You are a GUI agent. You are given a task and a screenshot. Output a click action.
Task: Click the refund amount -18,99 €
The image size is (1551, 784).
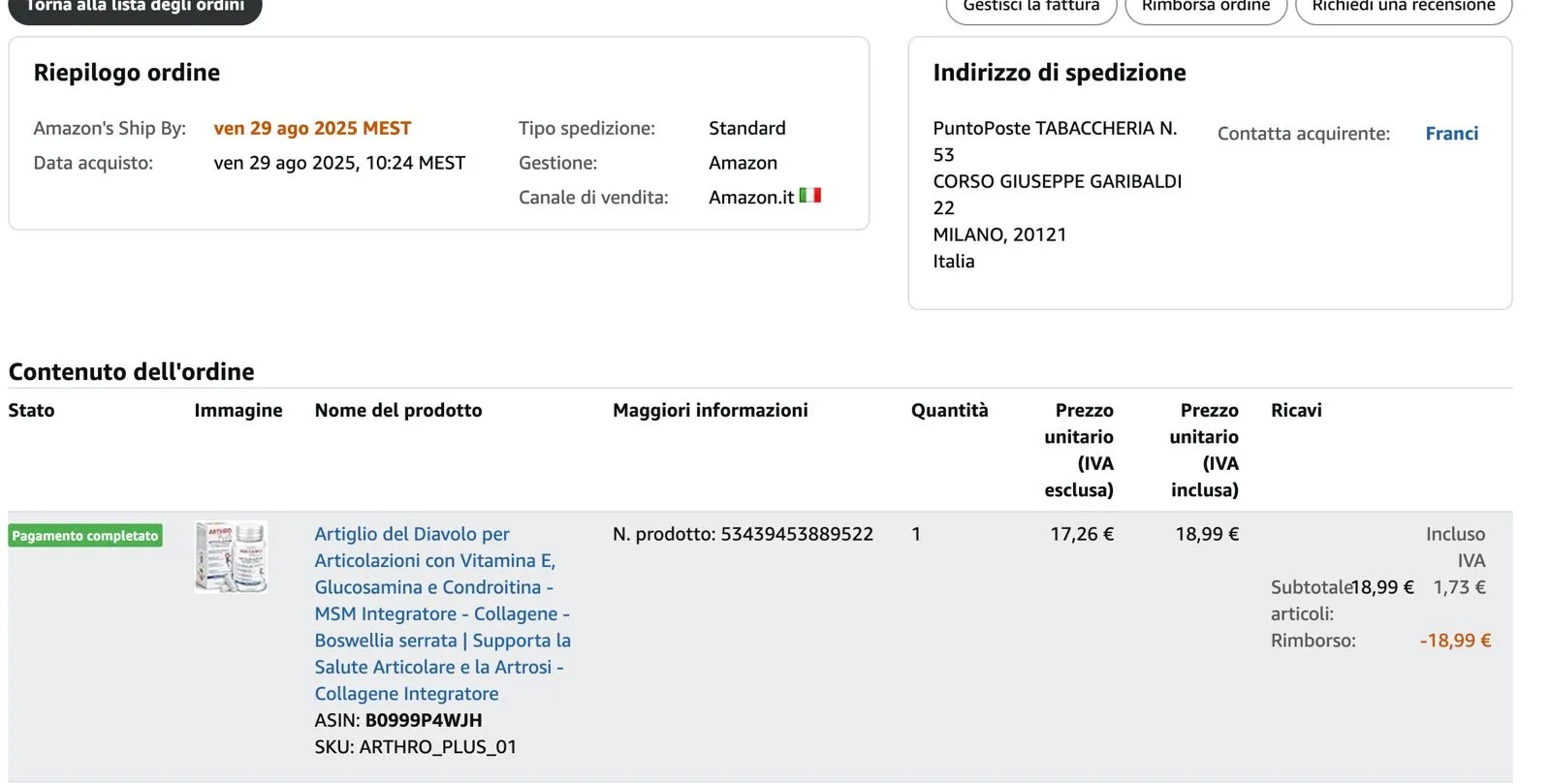pyautogui.click(x=1455, y=641)
